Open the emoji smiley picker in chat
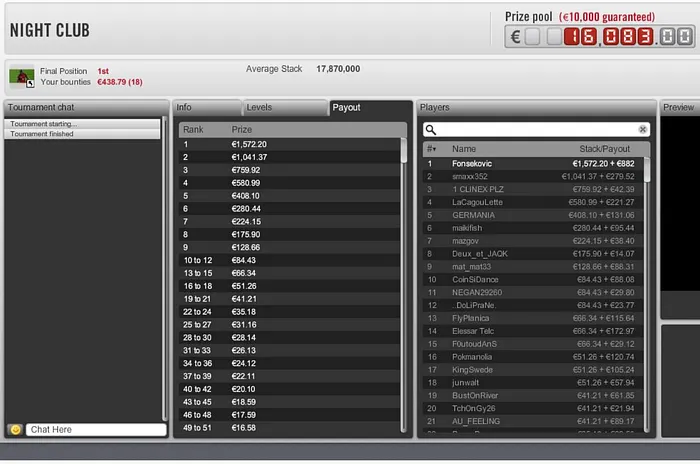The width and height of the screenshot is (700, 464). (15, 429)
